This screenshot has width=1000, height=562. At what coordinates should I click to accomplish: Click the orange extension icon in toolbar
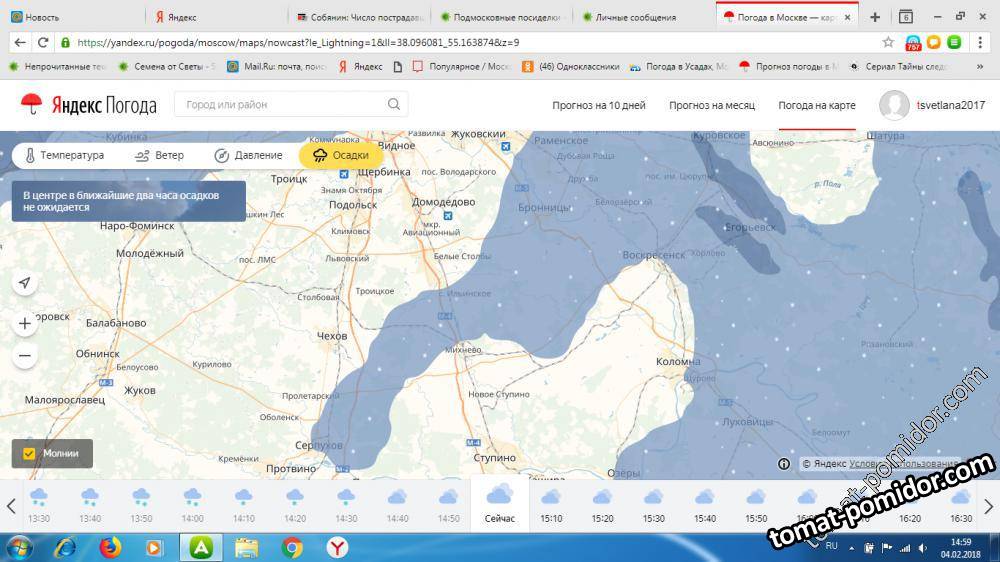coord(934,43)
